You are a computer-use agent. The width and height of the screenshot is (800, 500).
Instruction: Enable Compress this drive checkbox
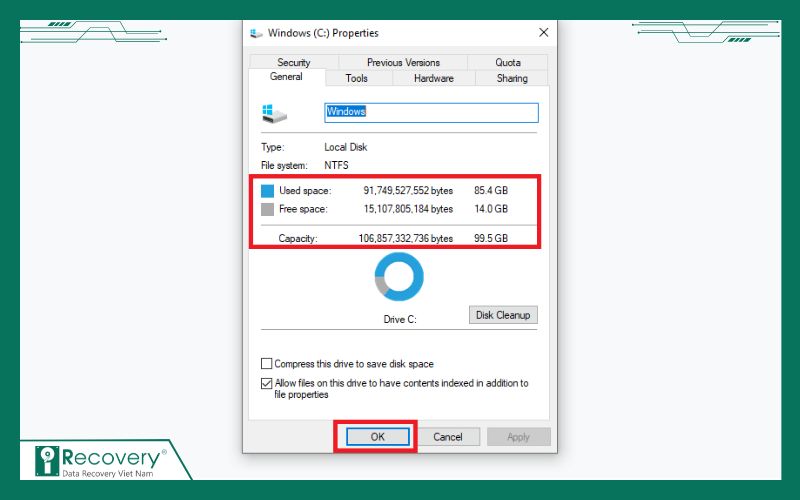coord(267,364)
